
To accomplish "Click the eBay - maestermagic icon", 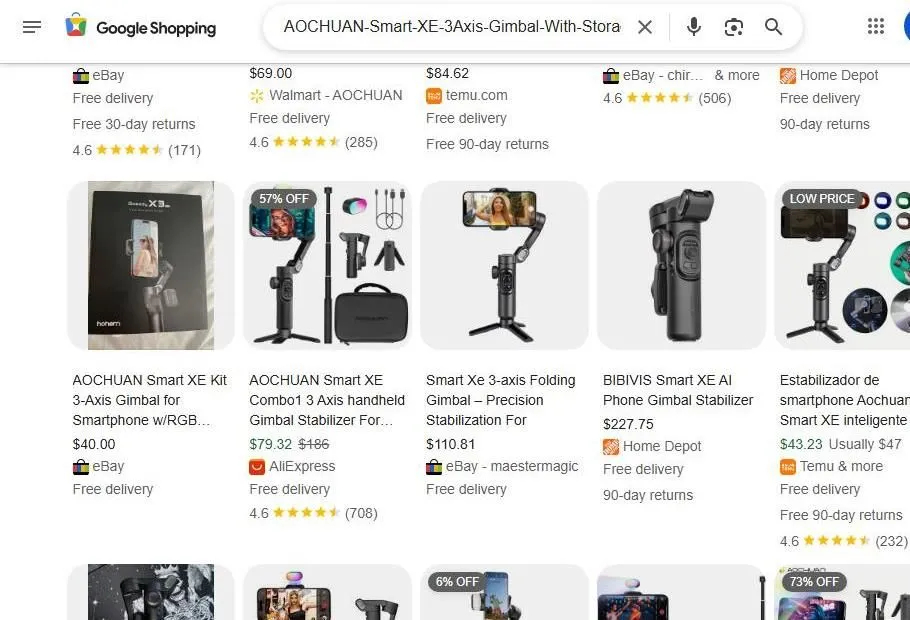I will click(x=434, y=467).
